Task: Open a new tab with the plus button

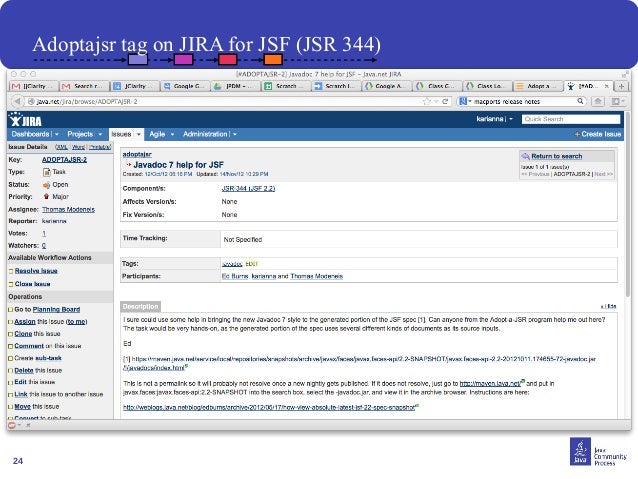Action: (x=621, y=86)
